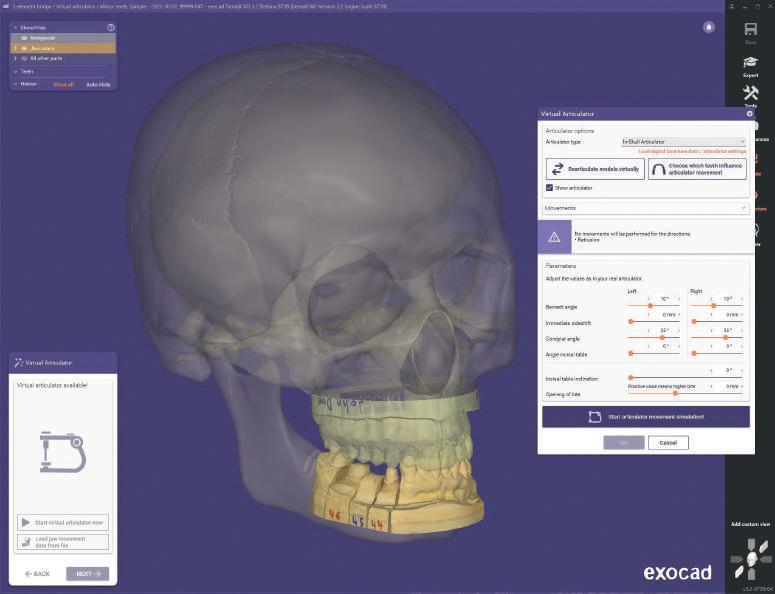Increase left Bennett angle with right arrow
This screenshot has width=775, height=594.
click(x=679, y=299)
